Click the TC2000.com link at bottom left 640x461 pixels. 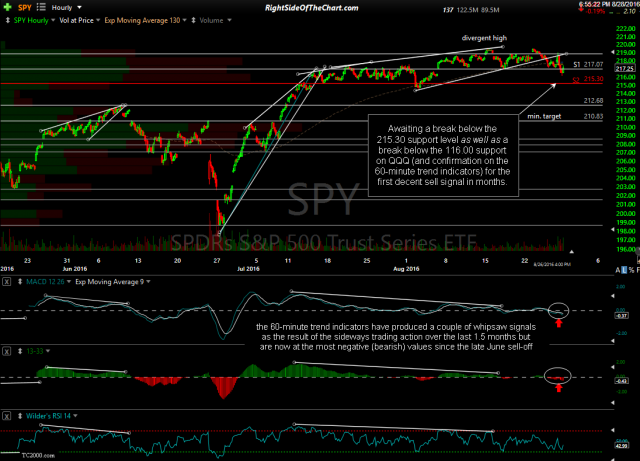point(38,455)
